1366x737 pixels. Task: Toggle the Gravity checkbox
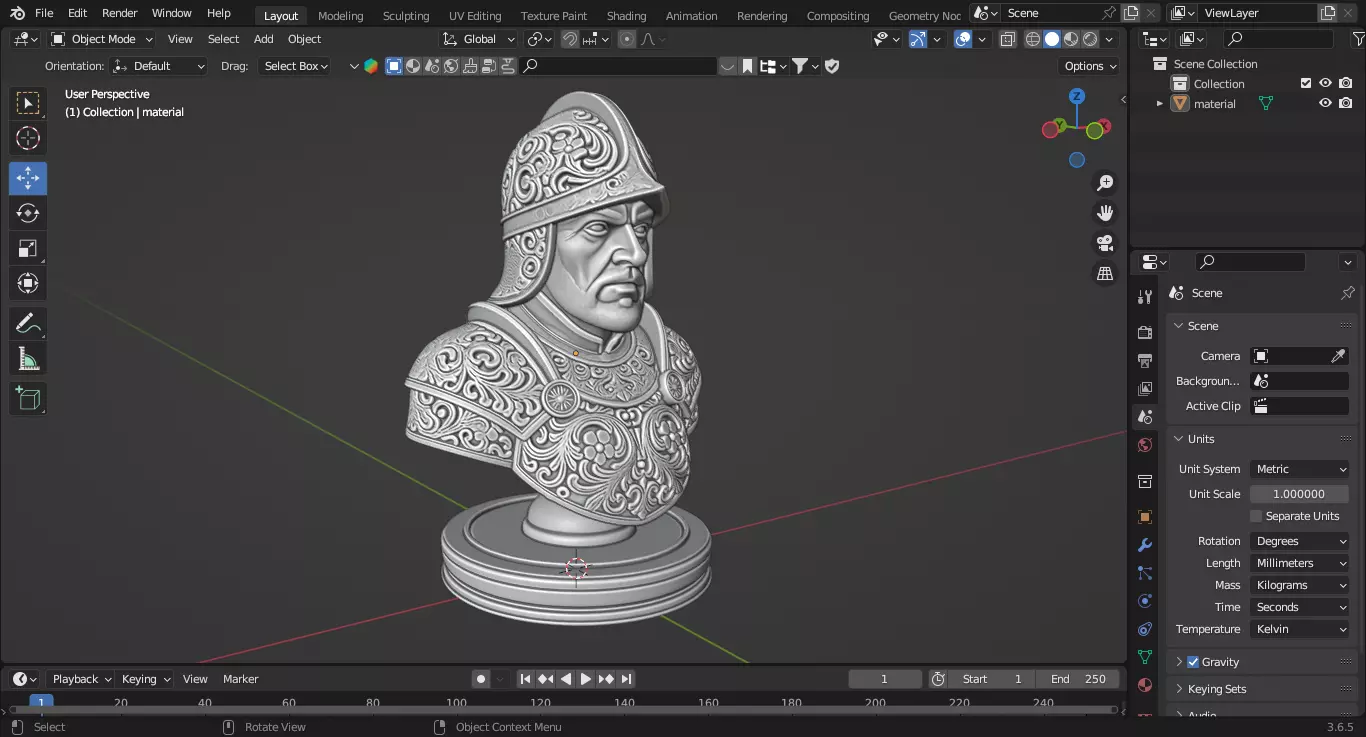click(x=1192, y=662)
